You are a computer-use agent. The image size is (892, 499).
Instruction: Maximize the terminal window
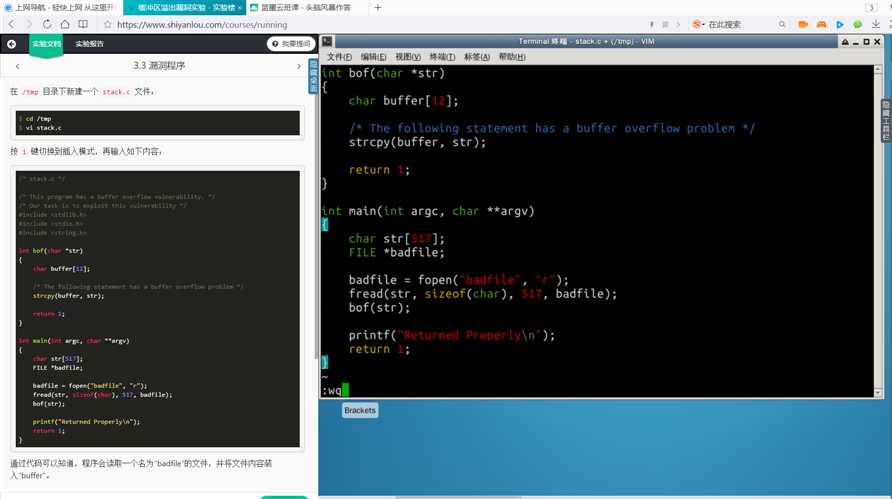866,42
